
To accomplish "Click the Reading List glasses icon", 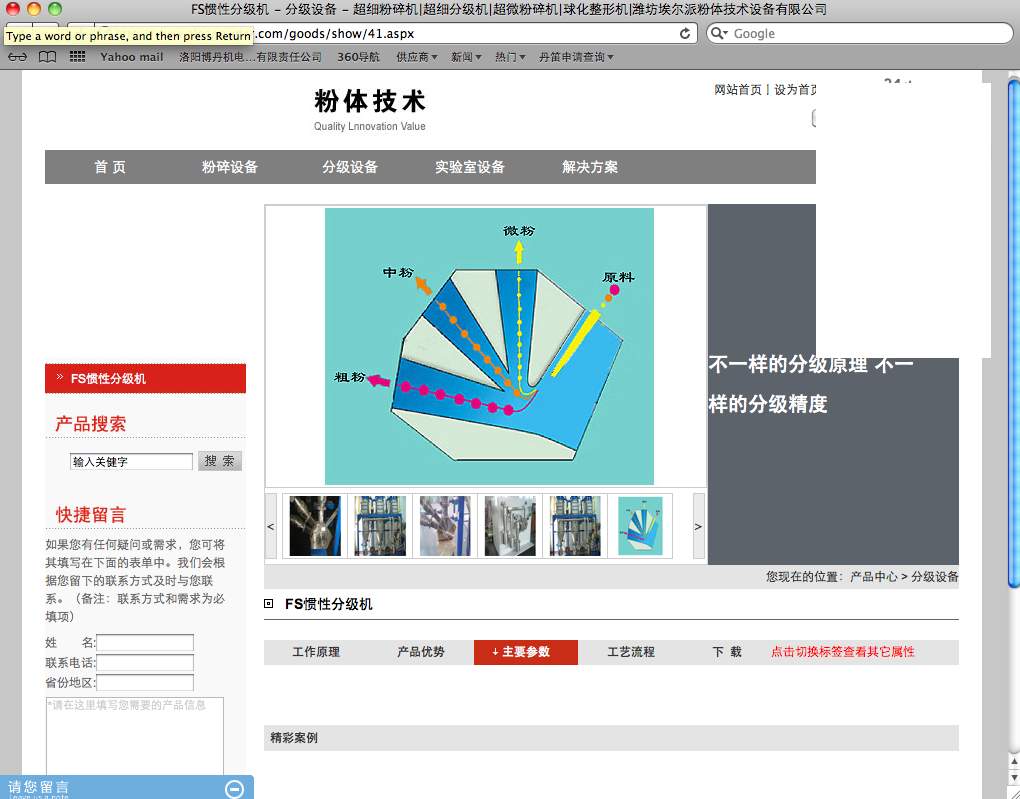I will [x=17, y=57].
